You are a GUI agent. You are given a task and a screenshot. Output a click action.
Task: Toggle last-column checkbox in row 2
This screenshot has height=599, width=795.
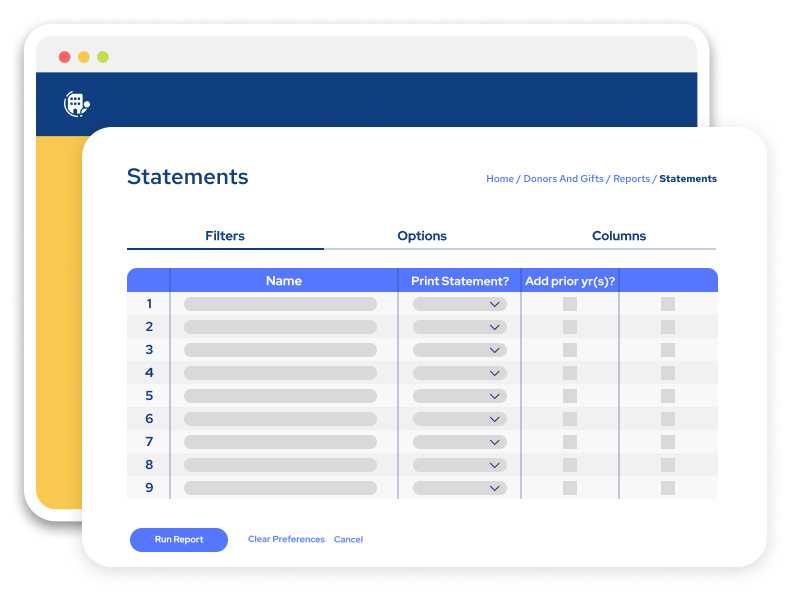[668, 327]
